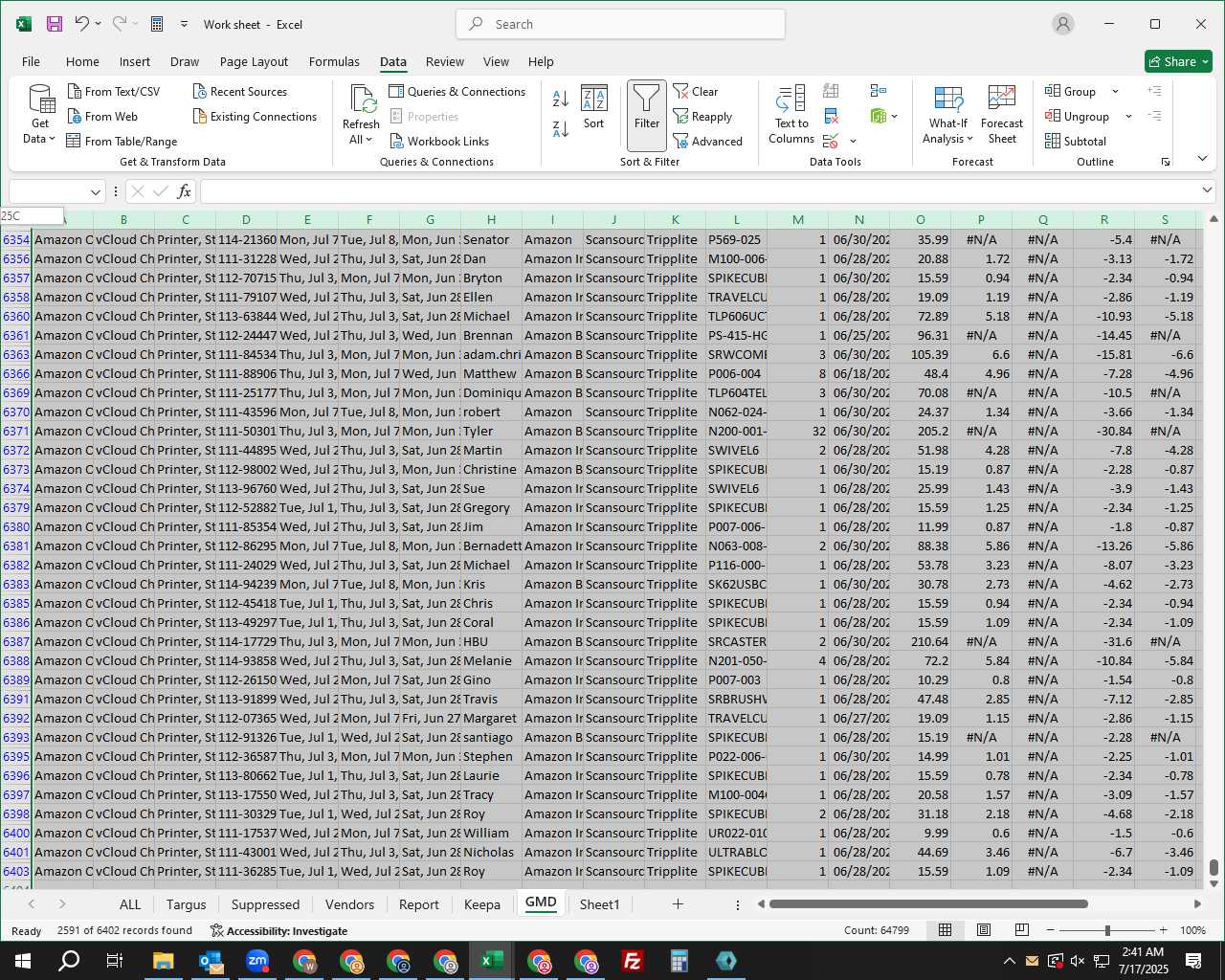1225x980 pixels.
Task: Open Forecast Sheet
Action: click(1002, 115)
